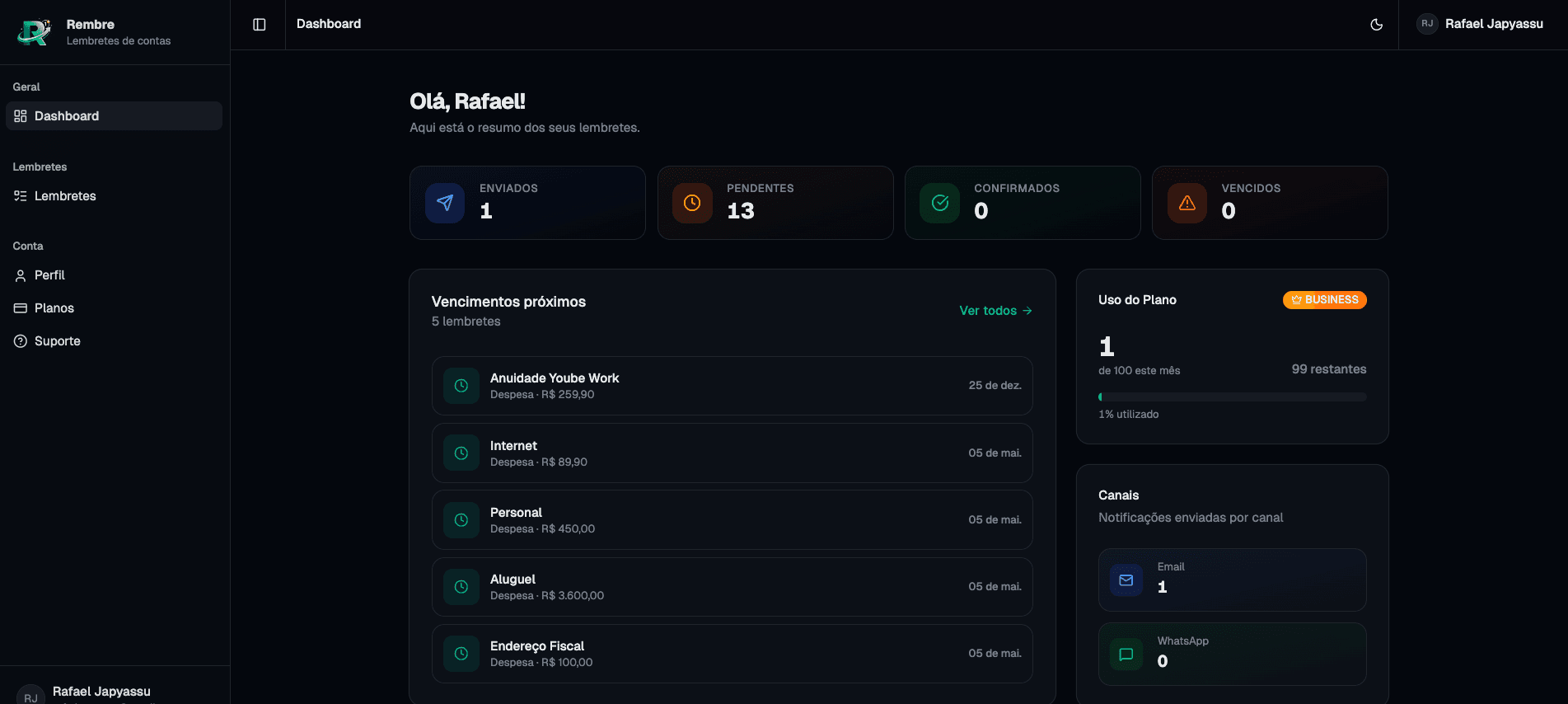Switch theme with the moon icon
This screenshot has height=704, width=1568.
pos(1376,25)
